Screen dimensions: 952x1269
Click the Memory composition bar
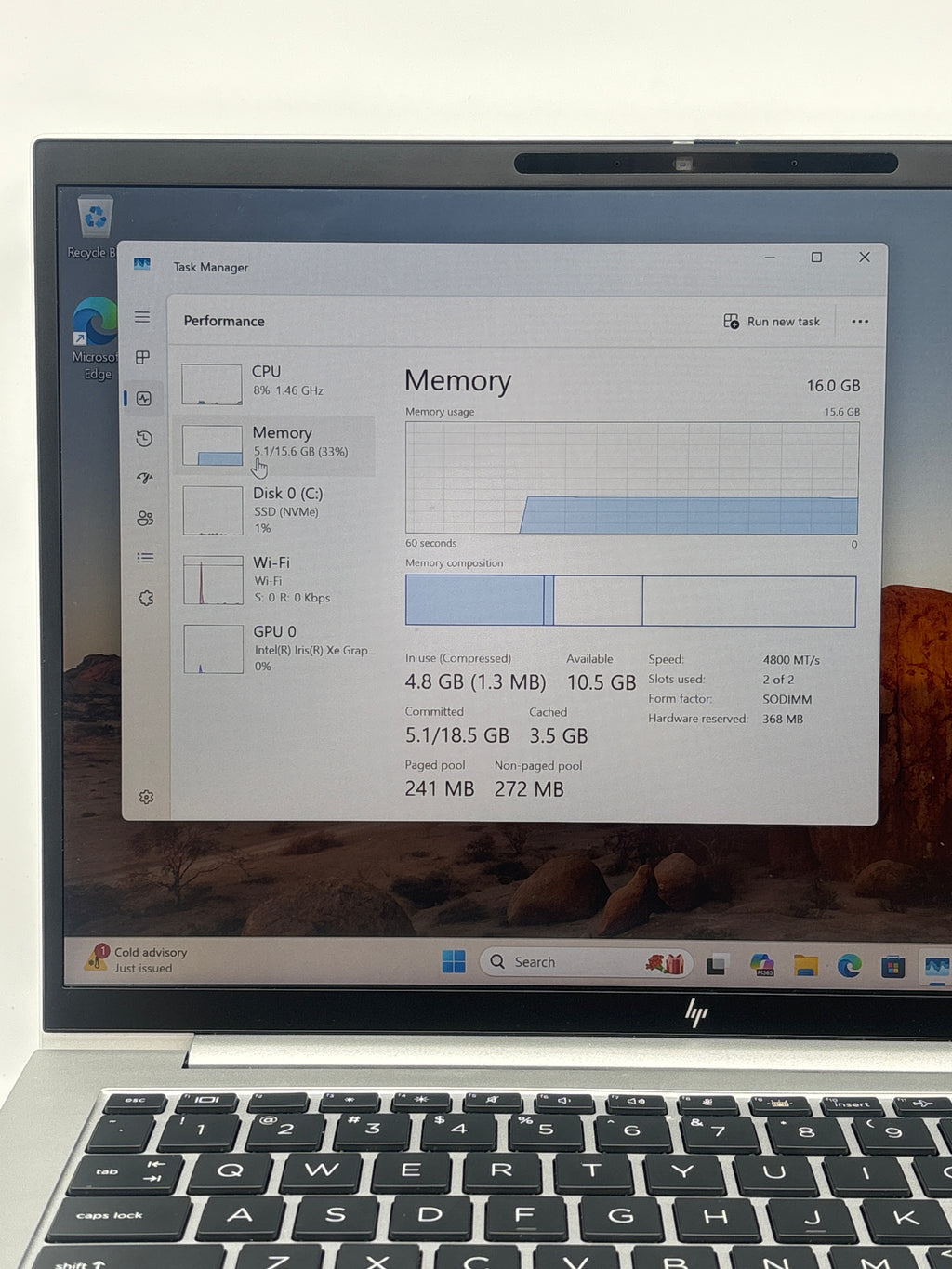tap(630, 601)
